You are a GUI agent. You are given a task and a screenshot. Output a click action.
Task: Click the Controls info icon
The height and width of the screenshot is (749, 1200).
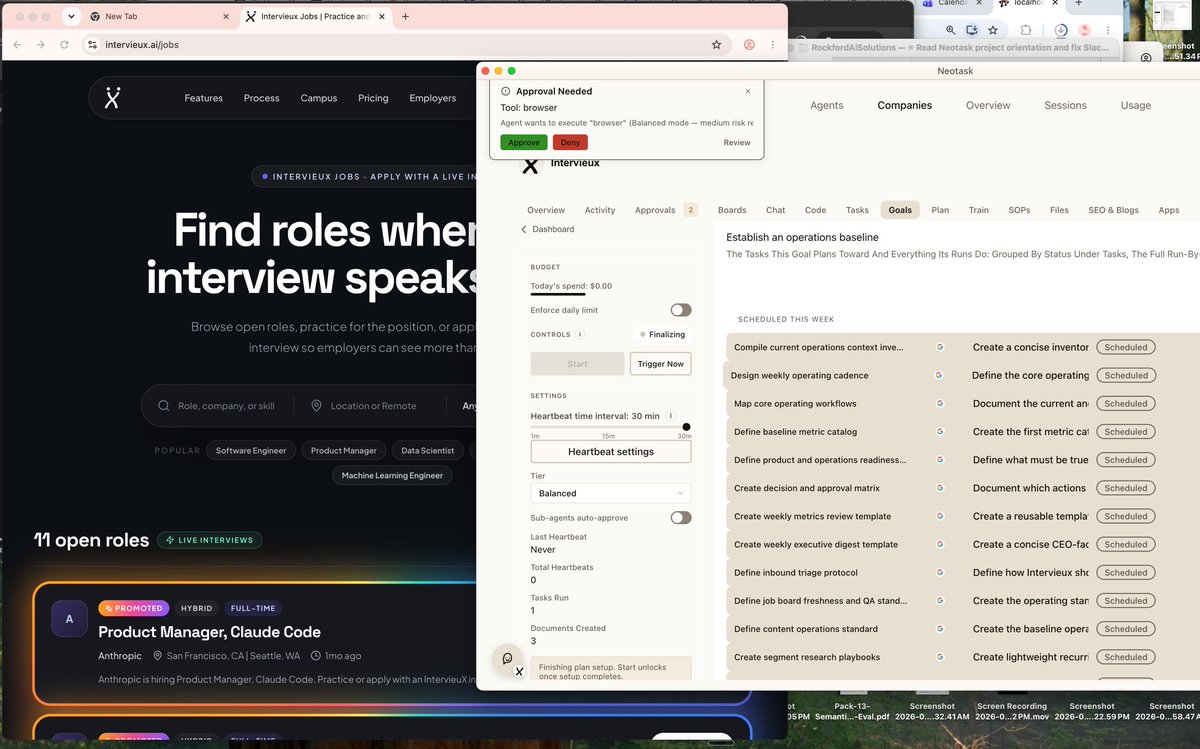pyautogui.click(x=581, y=334)
